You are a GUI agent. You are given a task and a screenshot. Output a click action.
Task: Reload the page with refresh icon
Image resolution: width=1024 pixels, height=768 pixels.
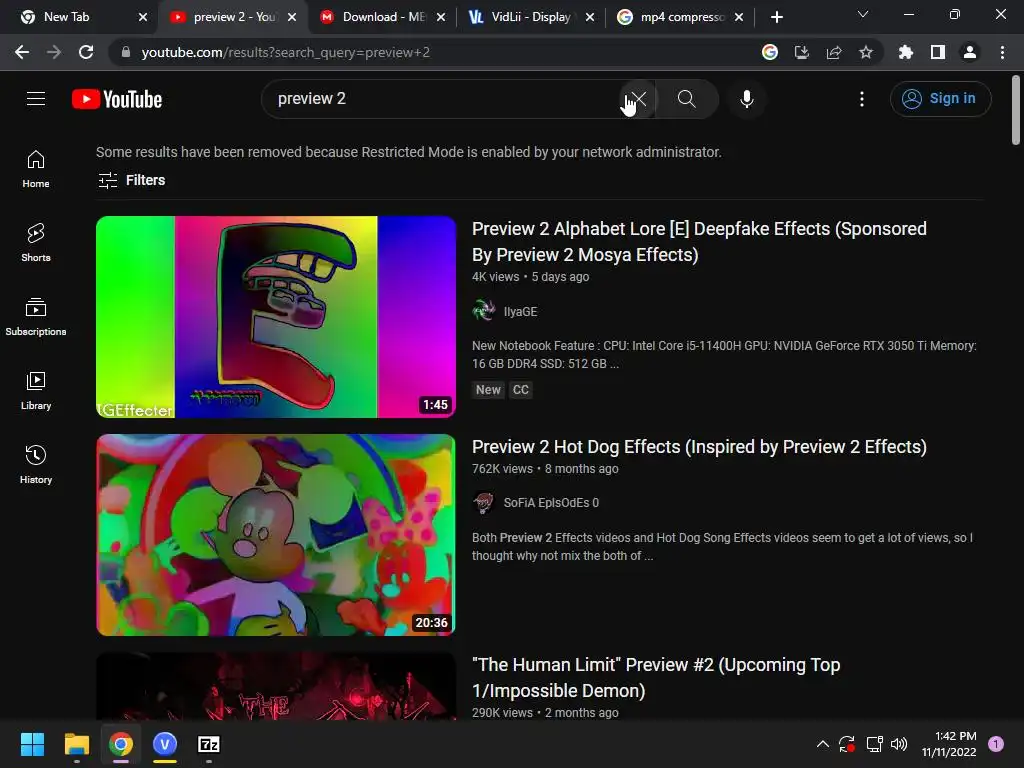(x=86, y=52)
